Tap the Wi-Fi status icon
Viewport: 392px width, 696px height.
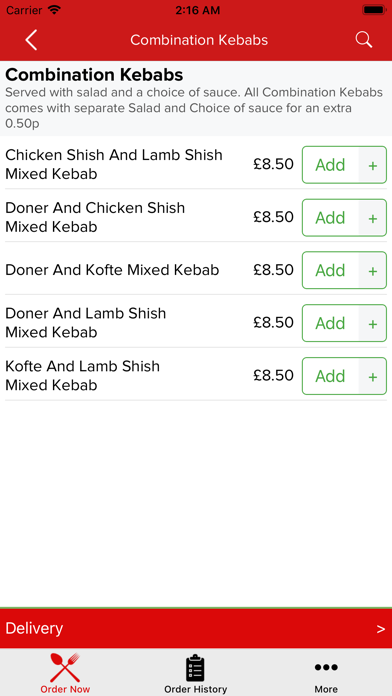(54, 10)
